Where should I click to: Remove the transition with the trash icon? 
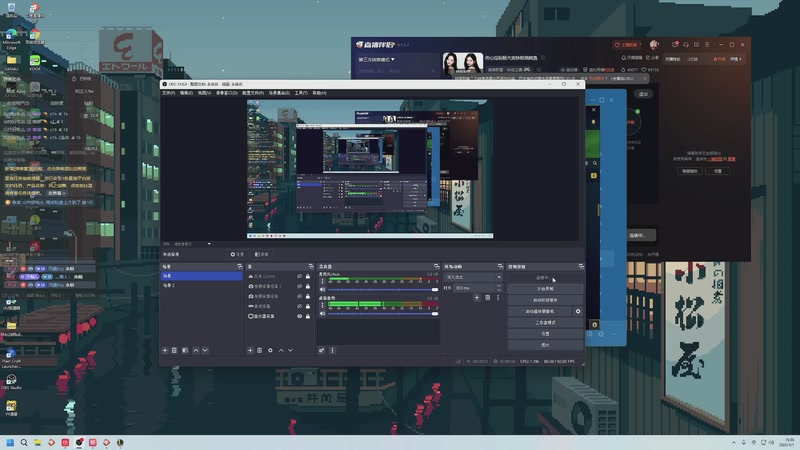(x=487, y=297)
